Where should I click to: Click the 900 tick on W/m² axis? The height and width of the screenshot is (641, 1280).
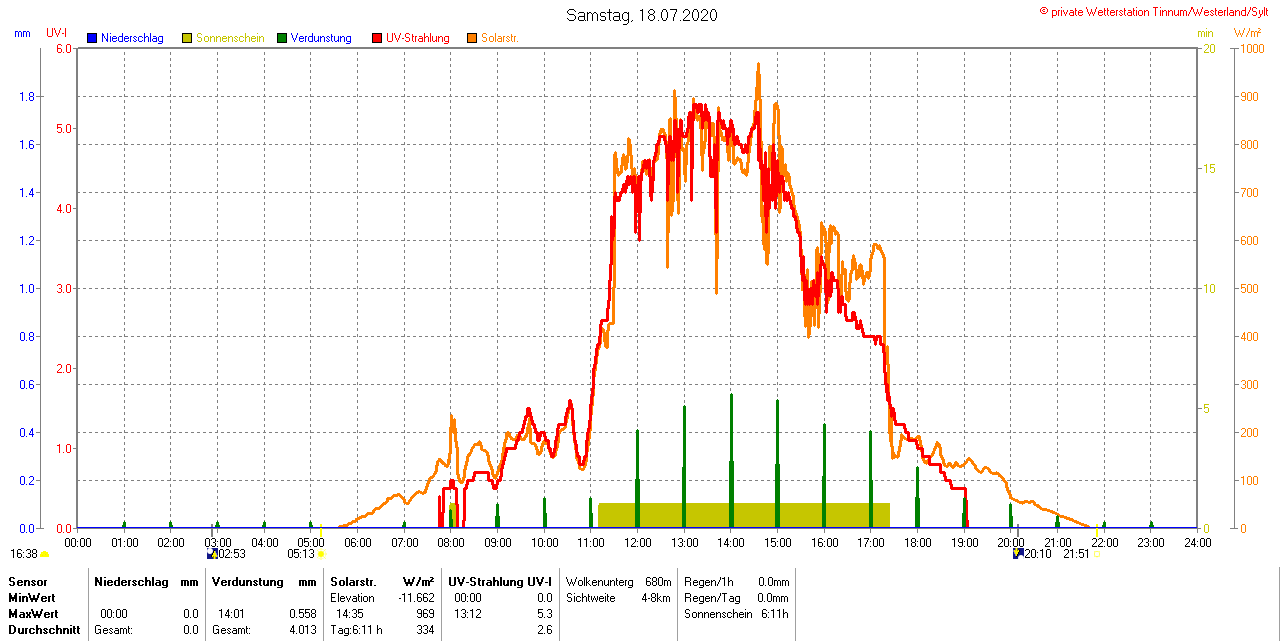1249,97
